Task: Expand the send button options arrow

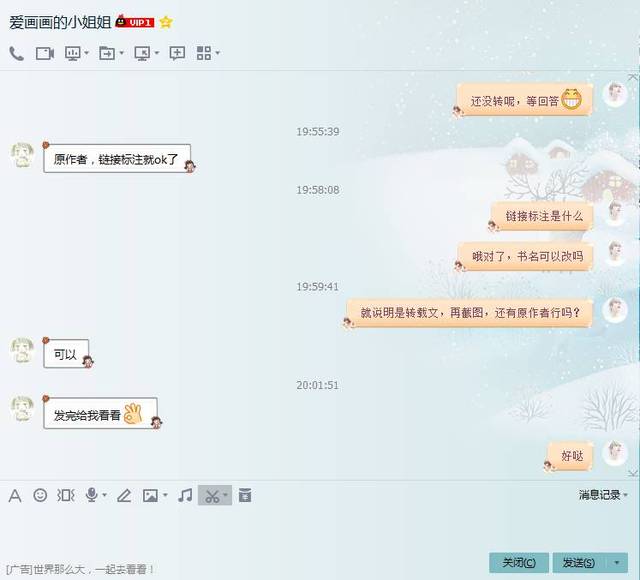Action: 617,563
